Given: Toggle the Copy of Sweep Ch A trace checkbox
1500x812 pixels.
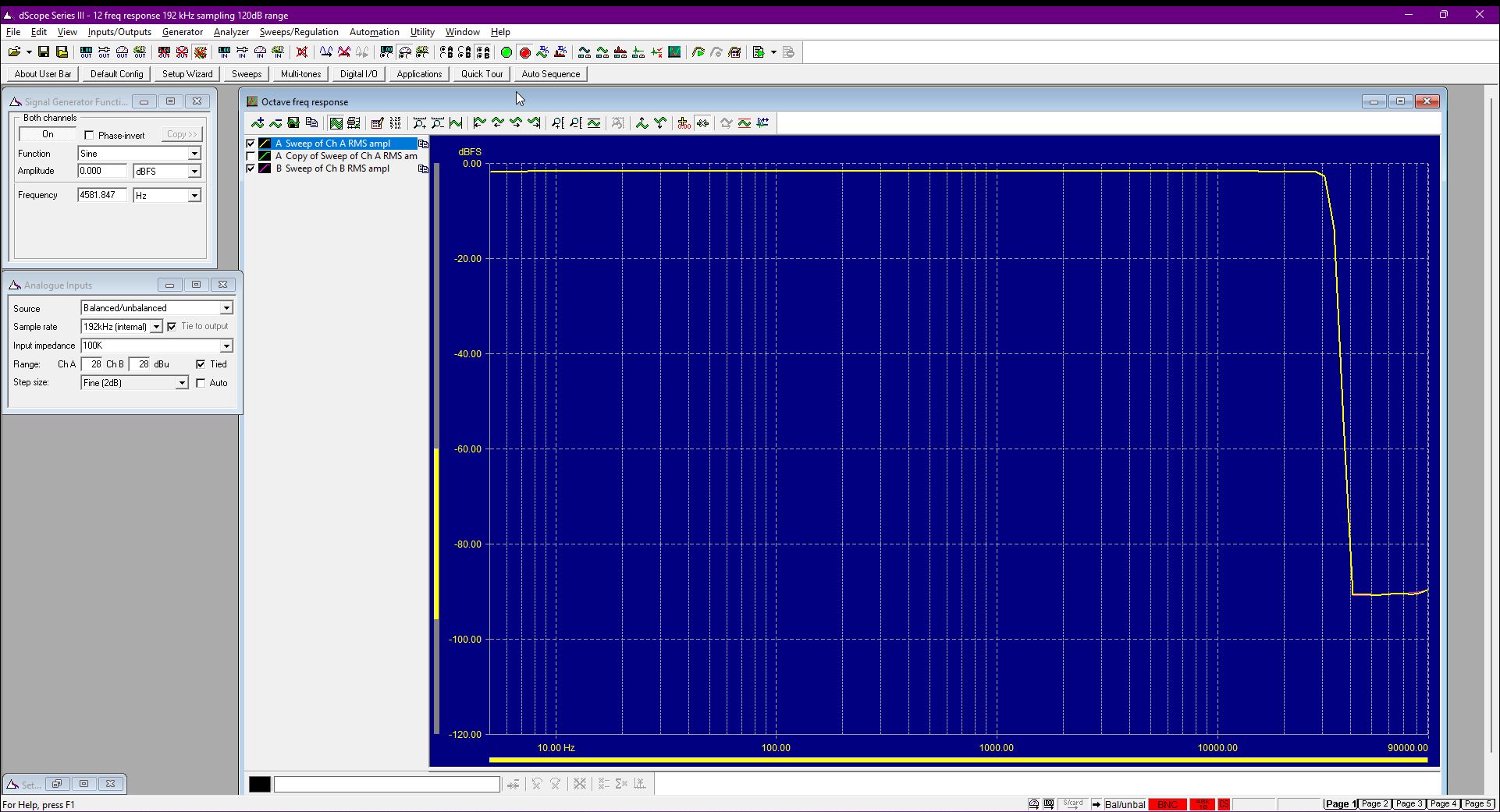Looking at the screenshot, I should click(251, 156).
